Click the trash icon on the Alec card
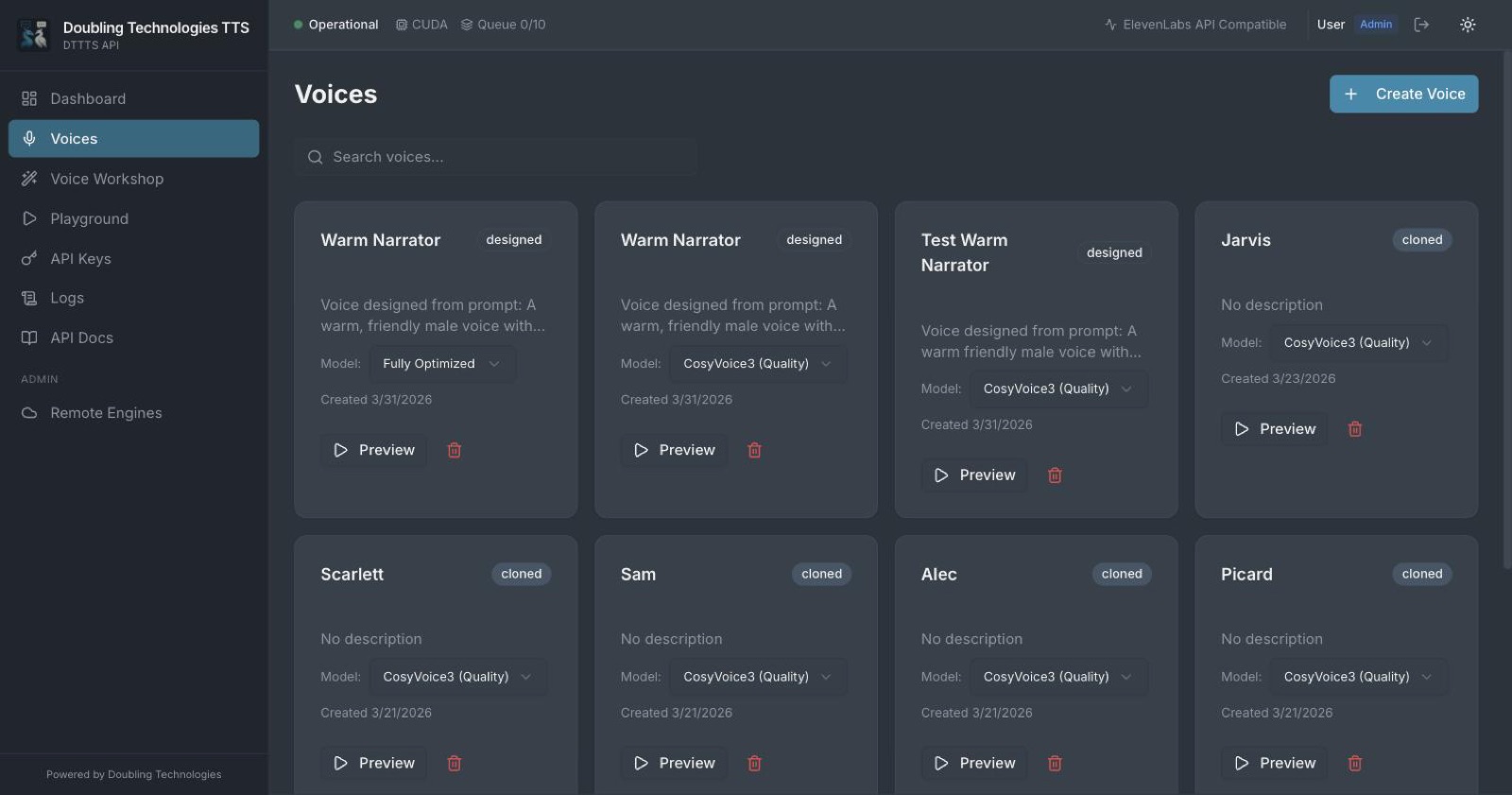1512x795 pixels. tap(1055, 763)
